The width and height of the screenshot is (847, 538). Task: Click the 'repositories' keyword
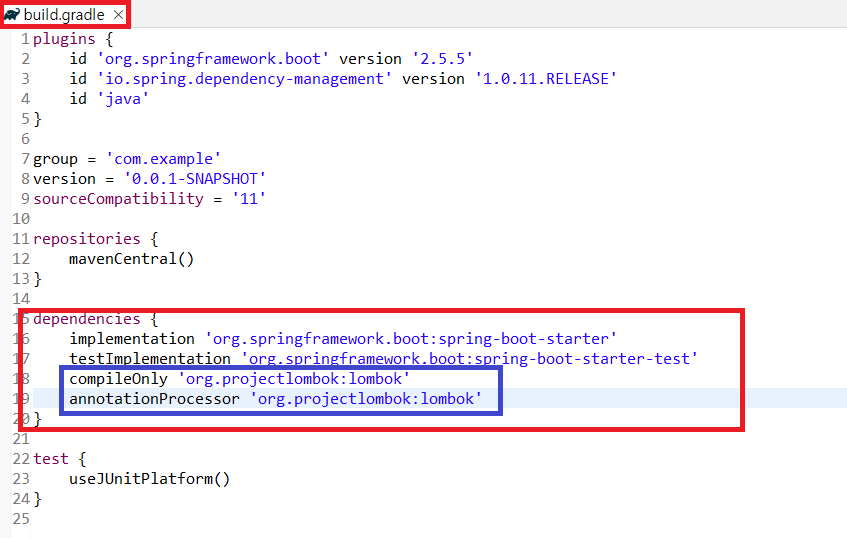(x=86, y=239)
